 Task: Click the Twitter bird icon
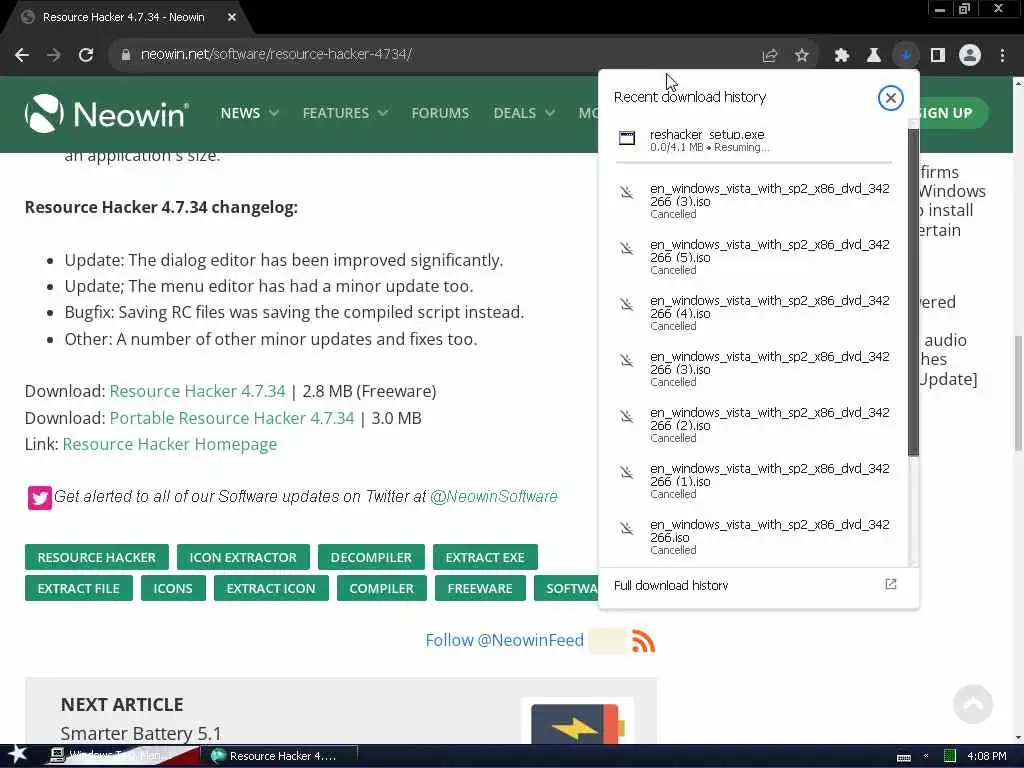click(x=39, y=498)
